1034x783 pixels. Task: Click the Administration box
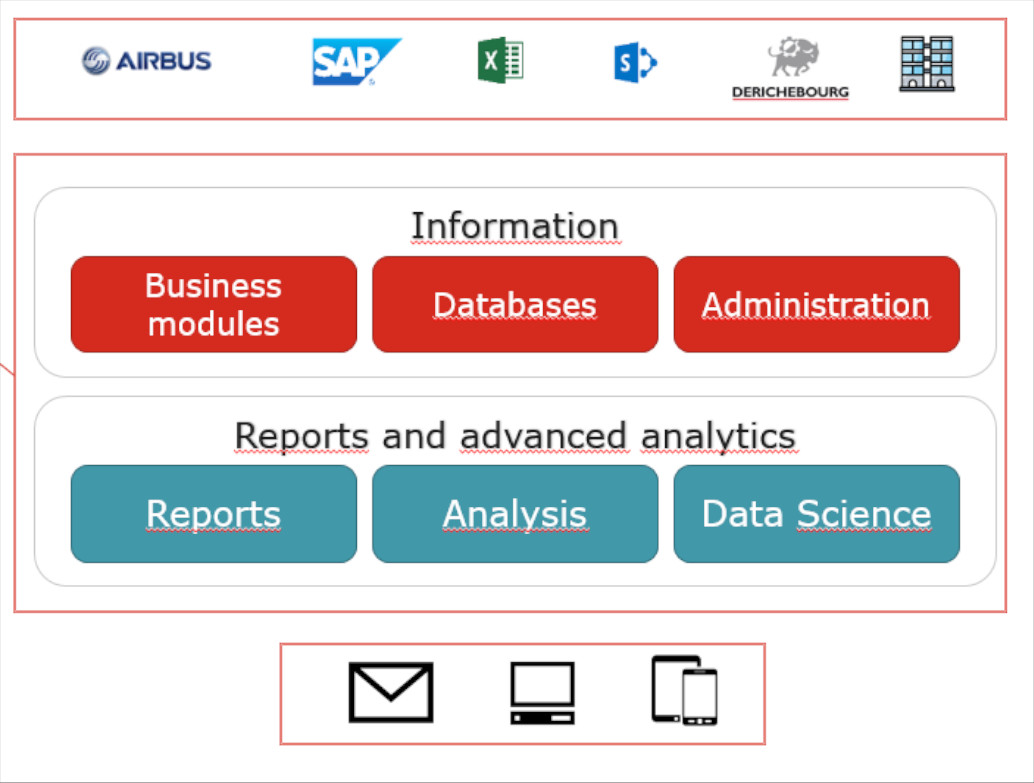(816, 305)
